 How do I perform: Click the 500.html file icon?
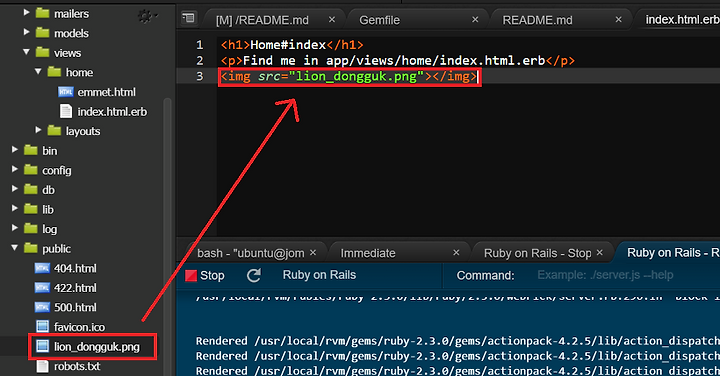point(42,307)
